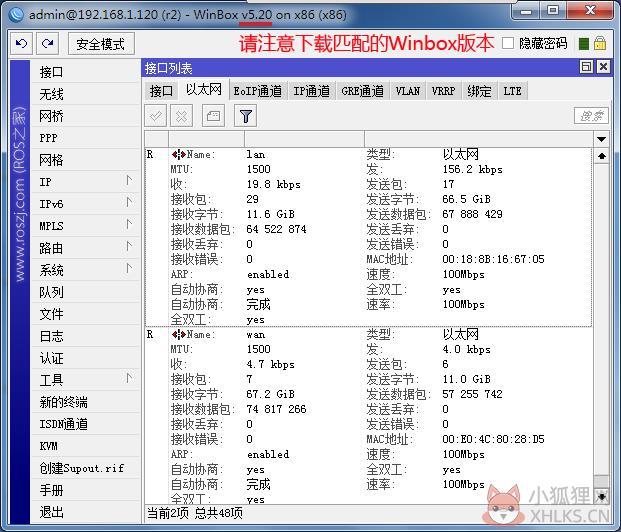The width and height of the screenshot is (621, 532).
Task: Select the lan interface name
Action: 255,154
